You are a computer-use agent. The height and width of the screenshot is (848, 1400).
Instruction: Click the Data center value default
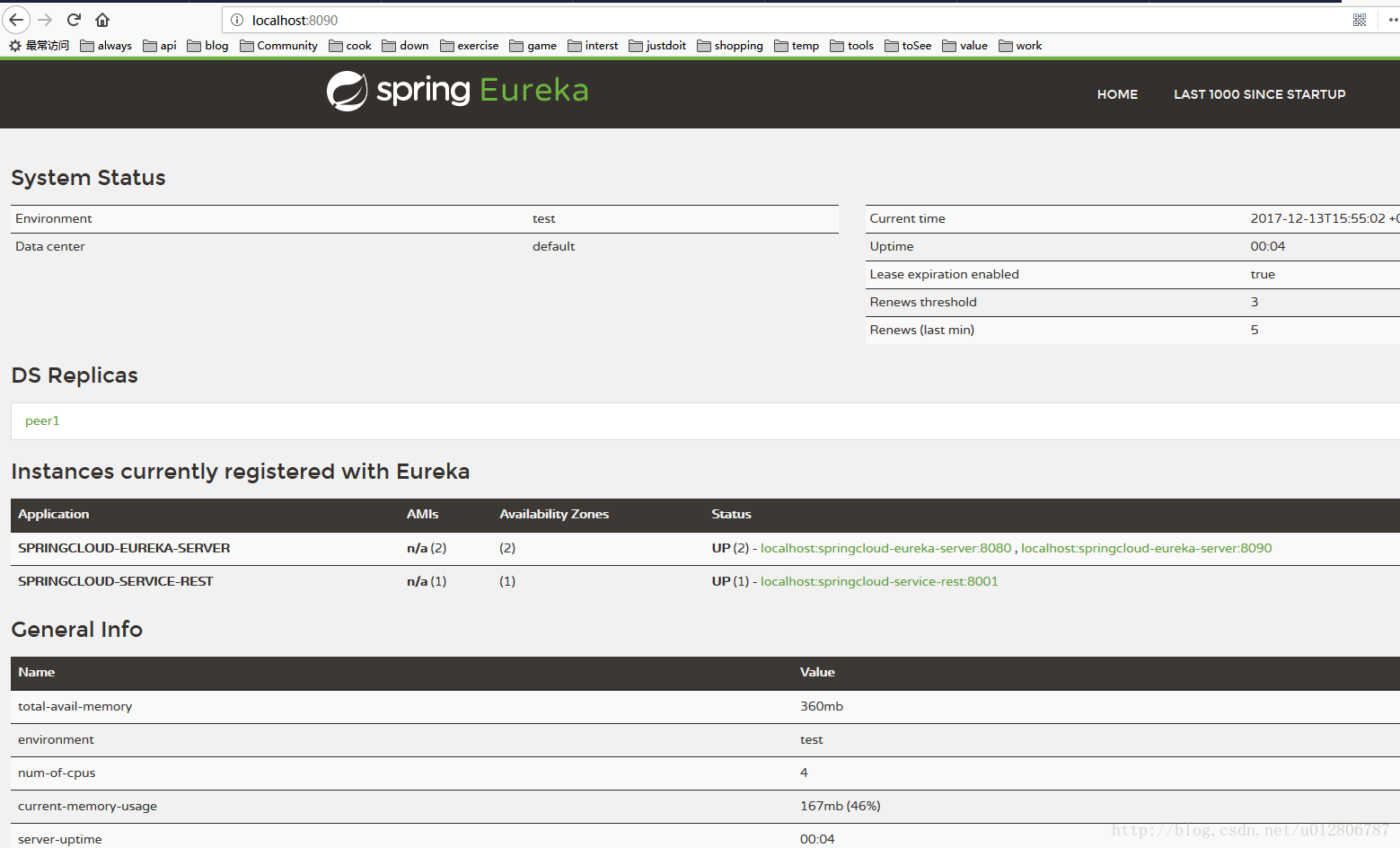point(553,246)
